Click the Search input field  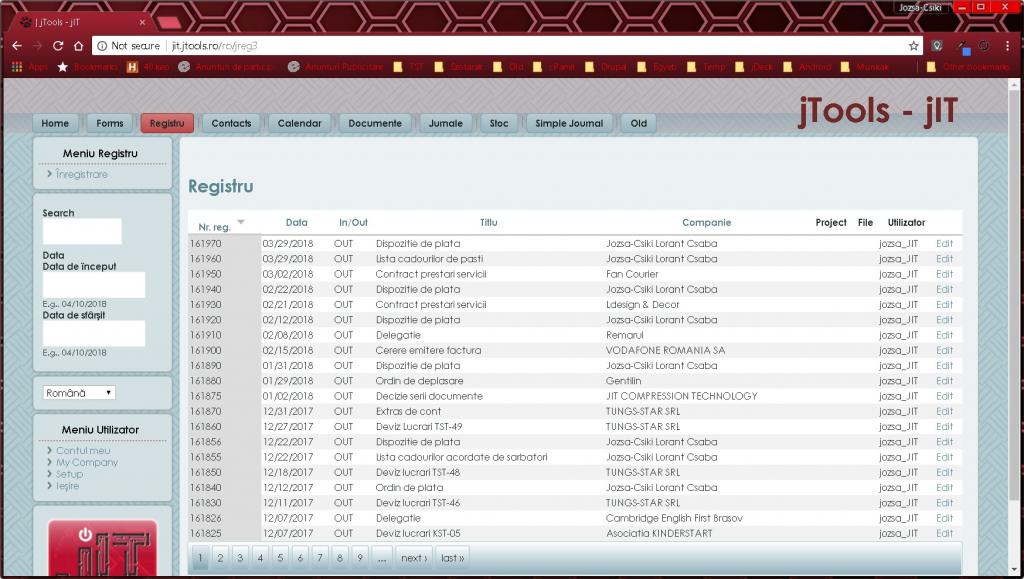(x=82, y=231)
